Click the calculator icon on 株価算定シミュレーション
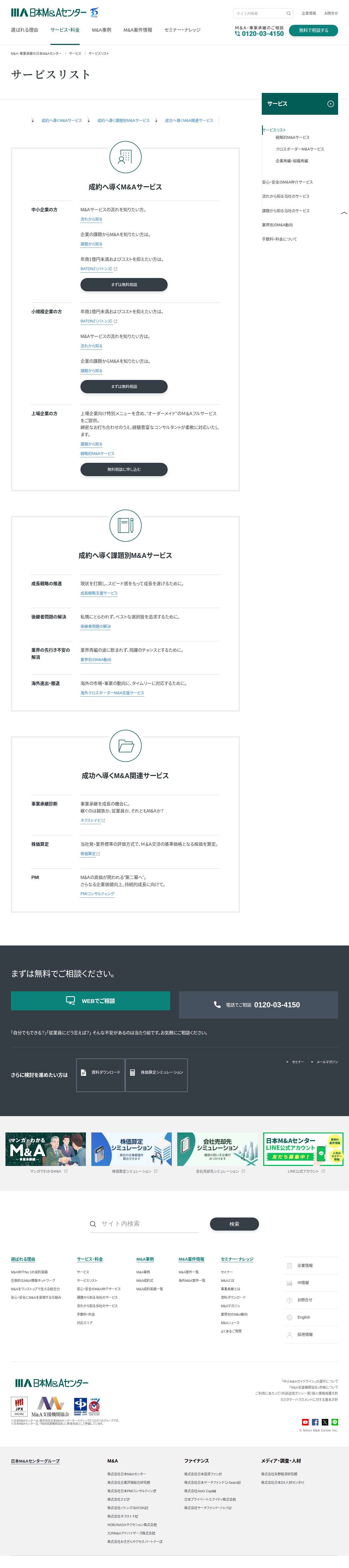Image resolution: width=349 pixels, height=1568 pixels. pos(133,1072)
